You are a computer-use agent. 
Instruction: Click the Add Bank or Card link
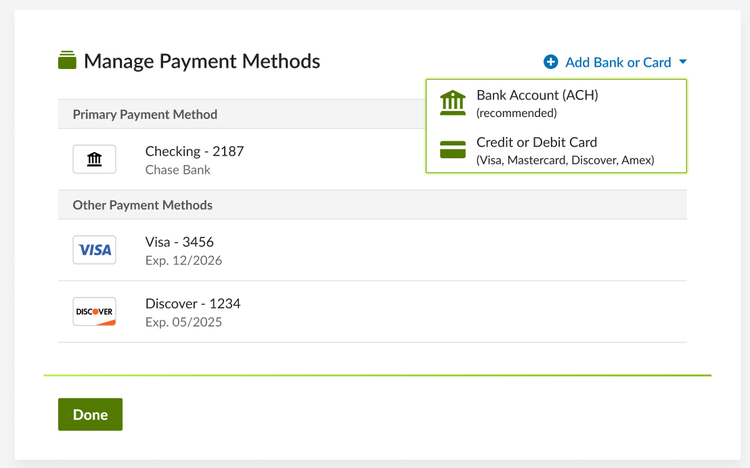click(x=618, y=62)
